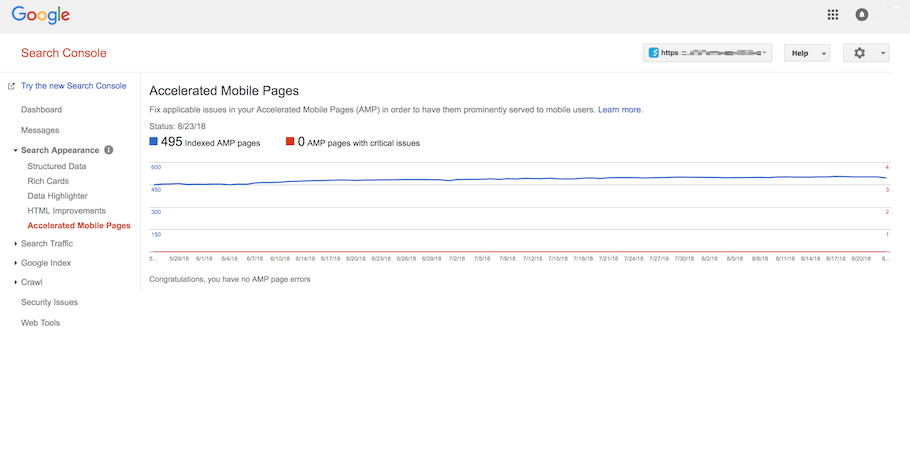Click Try the new Search Console link
Viewport: 910px width, 453px height.
(74, 86)
